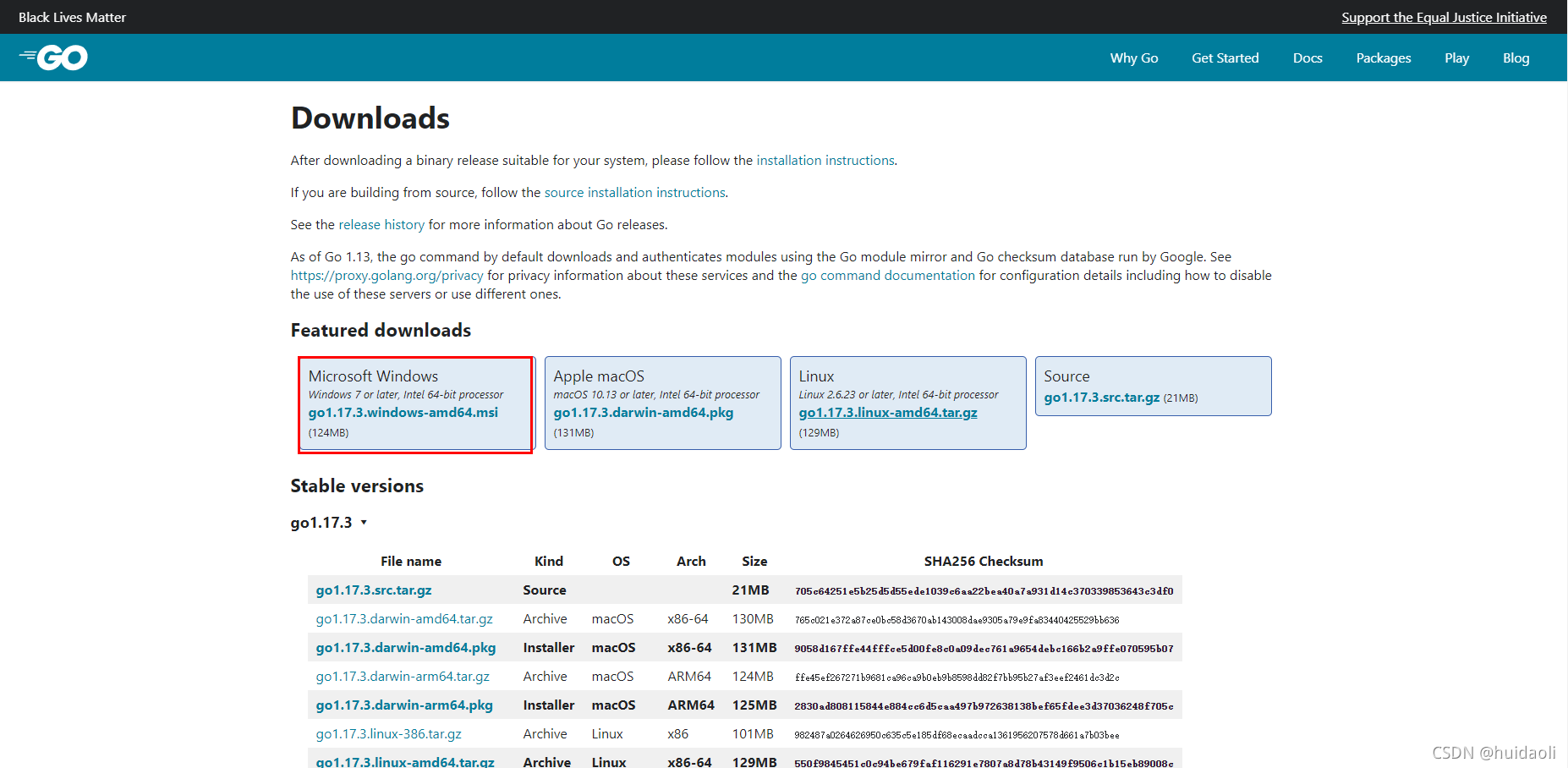Screen dimensions: 1568x768
Task: Click the ARM64 cell in darwin-arm64.pkg row
Action: click(x=691, y=705)
